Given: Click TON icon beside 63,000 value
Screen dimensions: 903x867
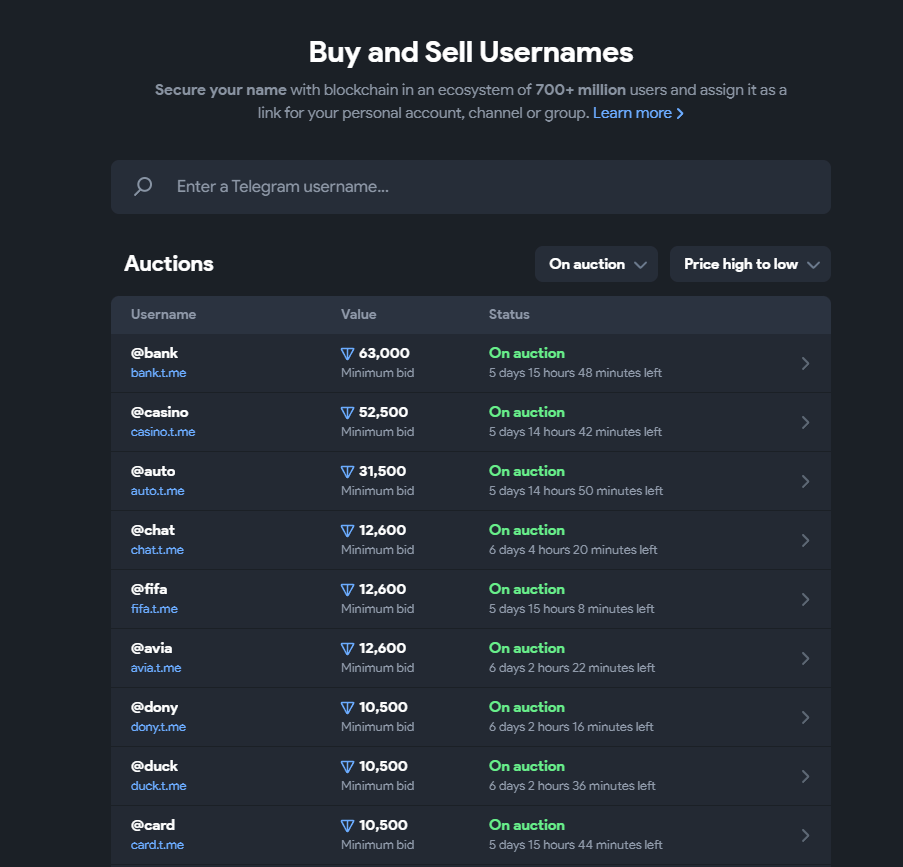Looking at the screenshot, I should pos(348,354).
